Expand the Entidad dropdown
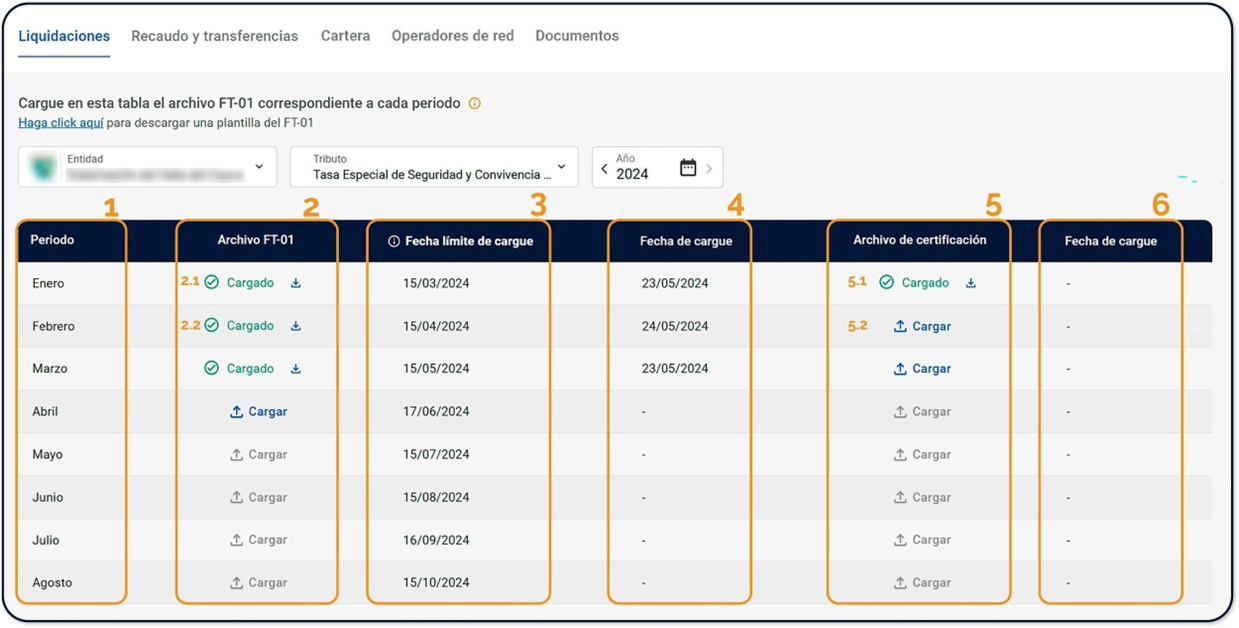 click(259, 167)
